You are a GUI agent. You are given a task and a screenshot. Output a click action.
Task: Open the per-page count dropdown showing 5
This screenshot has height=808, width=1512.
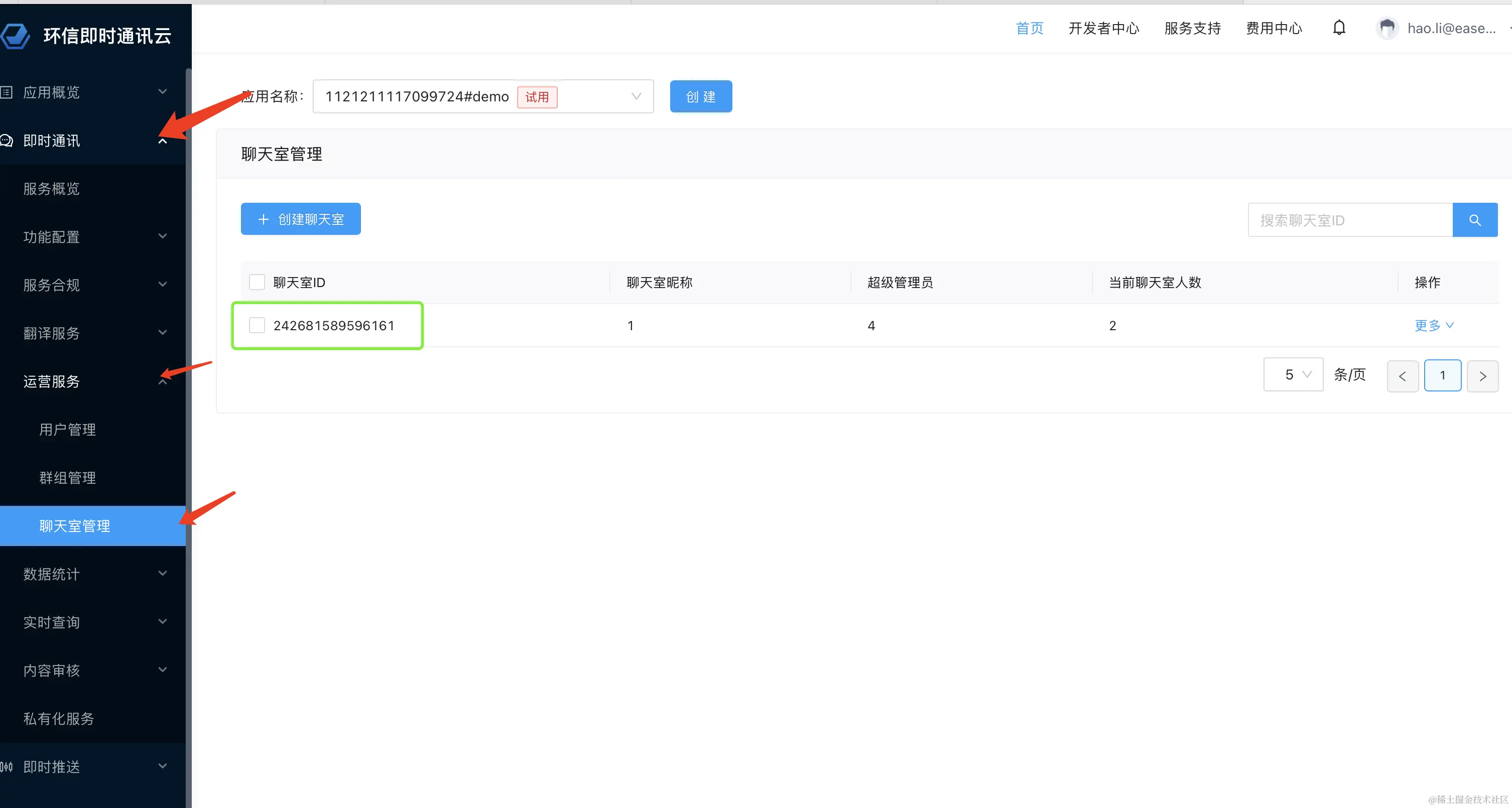click(1293, 374)
